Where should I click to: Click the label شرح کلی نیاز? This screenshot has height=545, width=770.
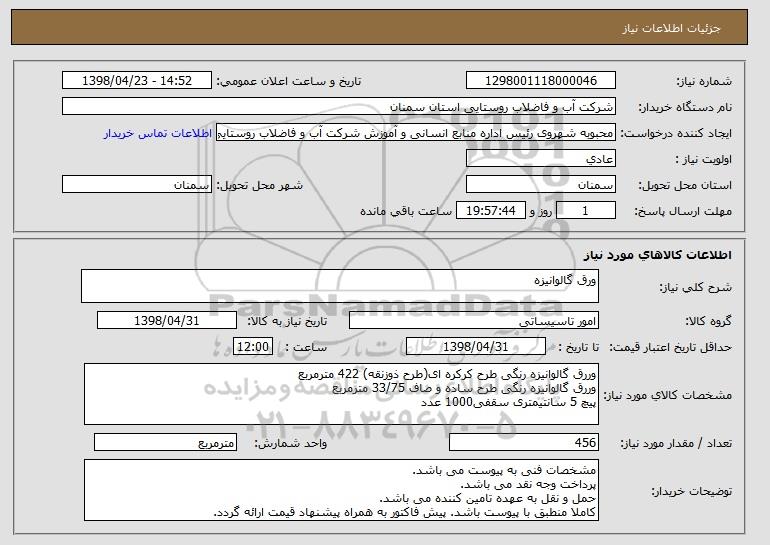695,287
